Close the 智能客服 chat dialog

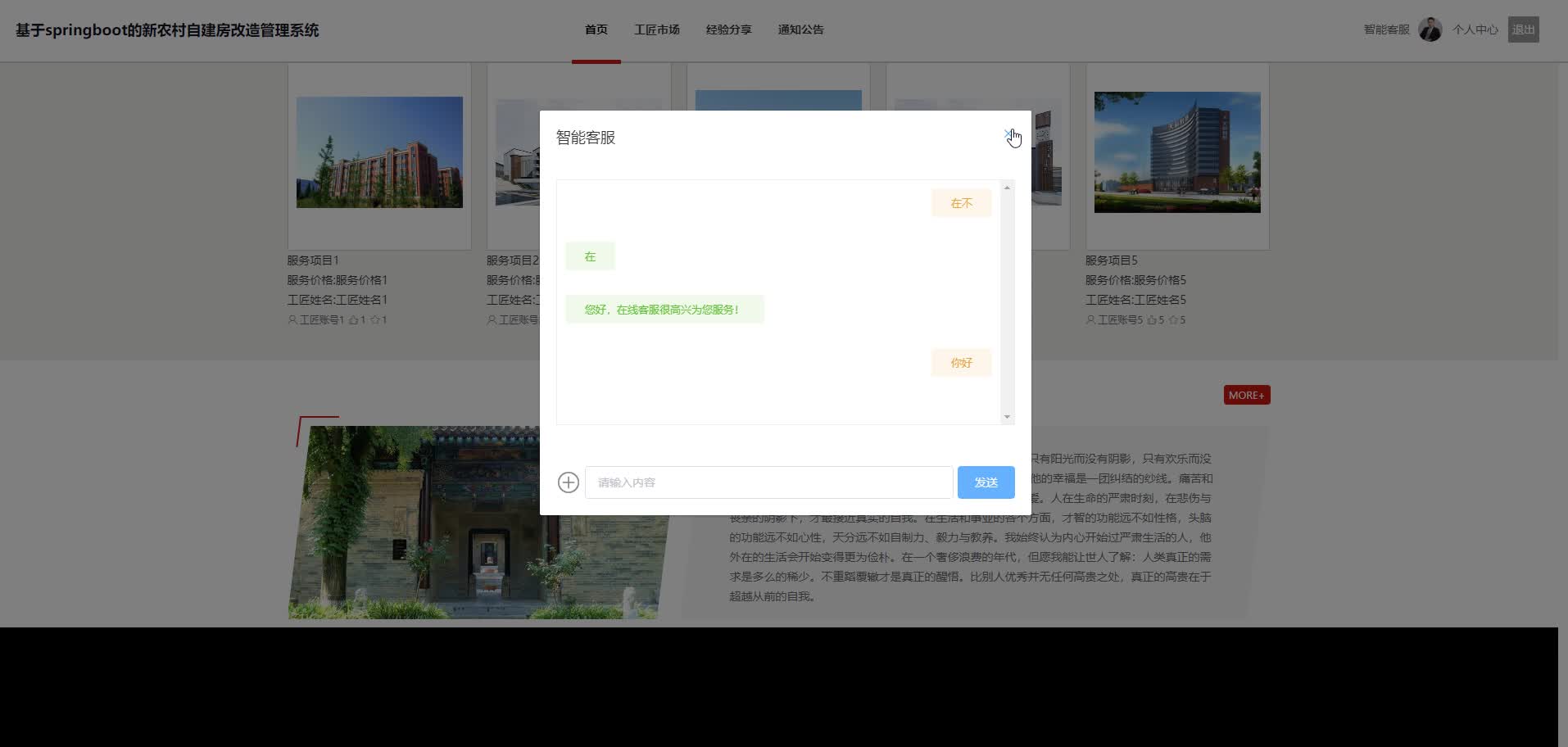(x=1008, y=134)
